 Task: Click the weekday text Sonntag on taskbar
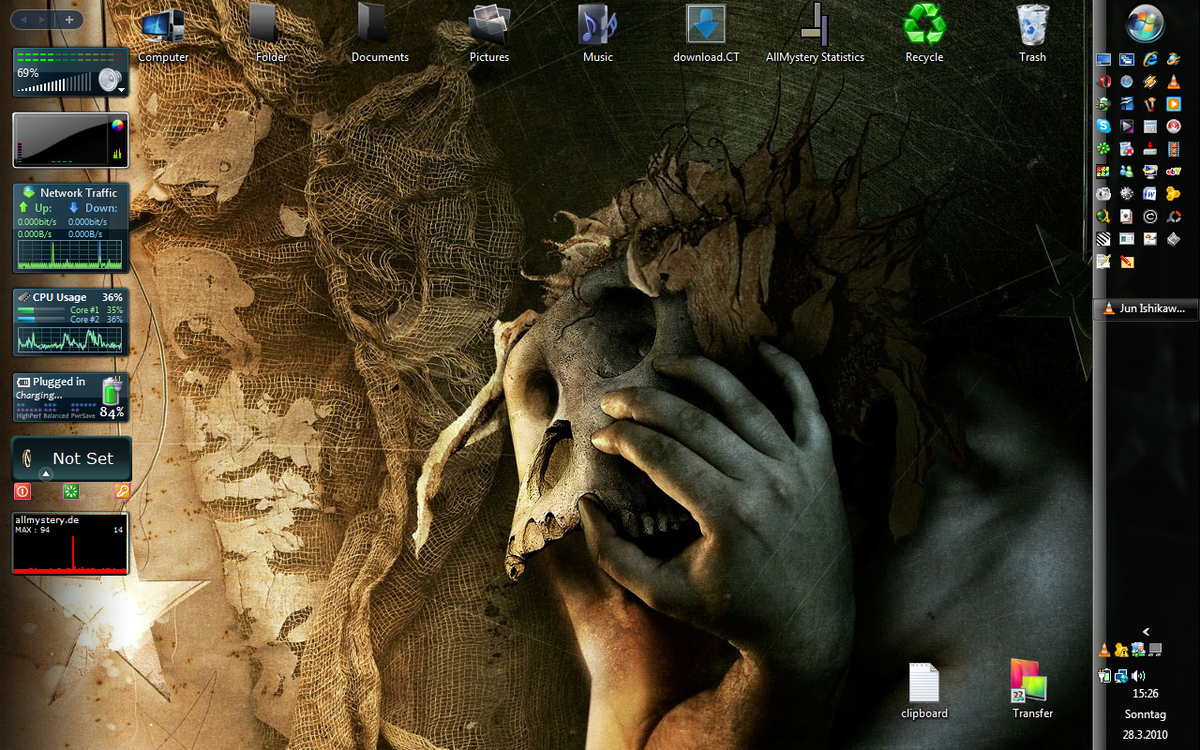(1145, 715)
